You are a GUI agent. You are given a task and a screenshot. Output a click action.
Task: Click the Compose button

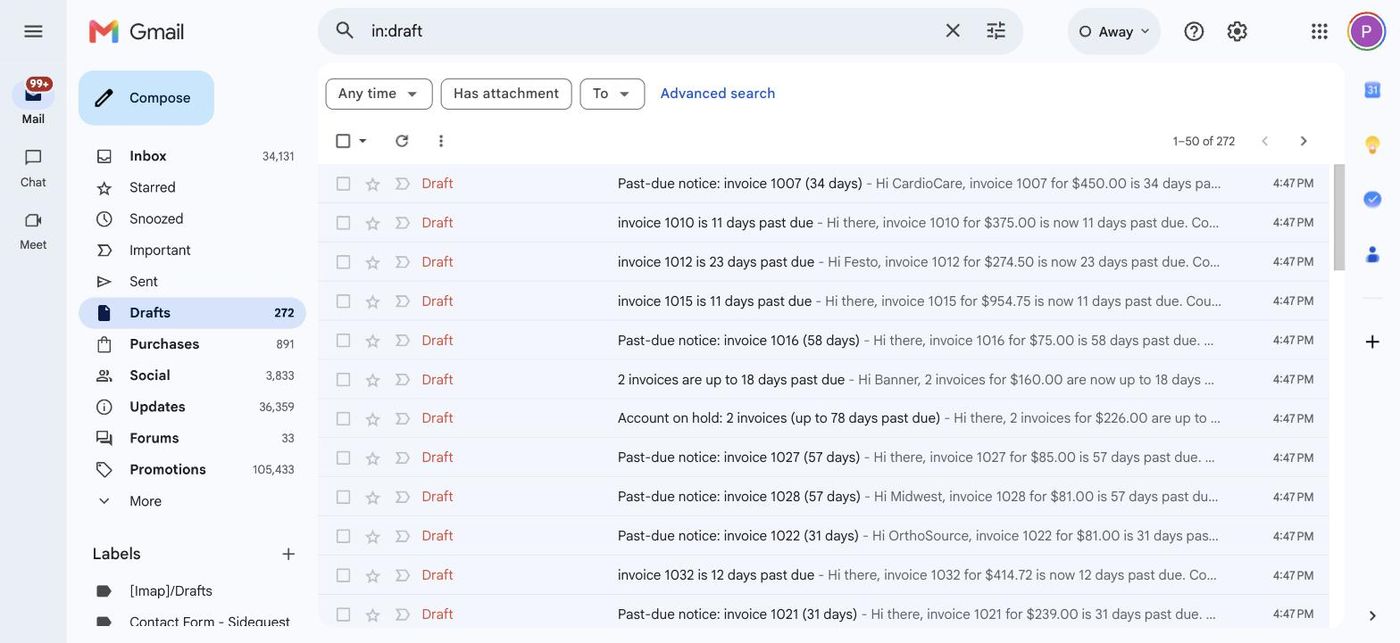[146, 98]
